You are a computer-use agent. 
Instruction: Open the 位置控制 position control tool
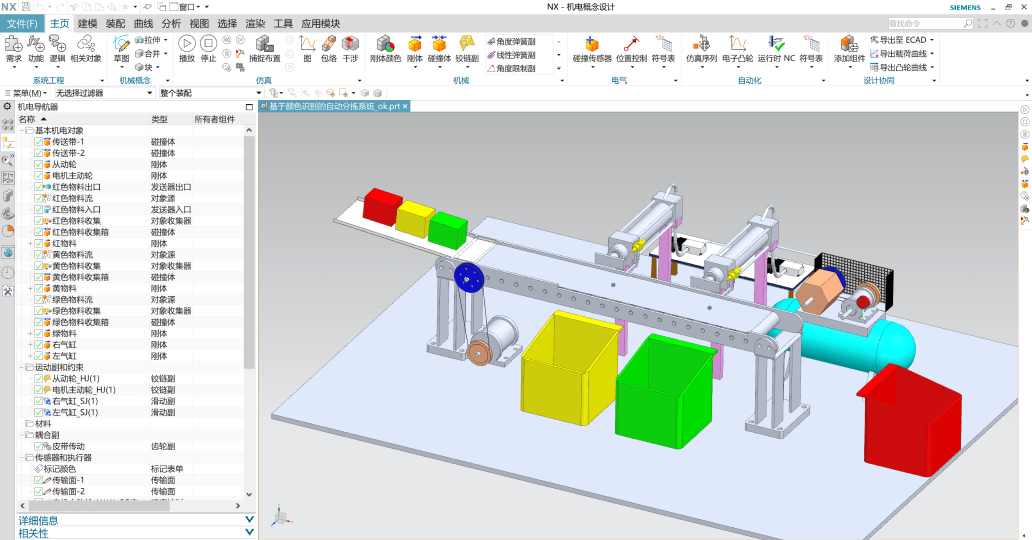(x=631, y=49)
